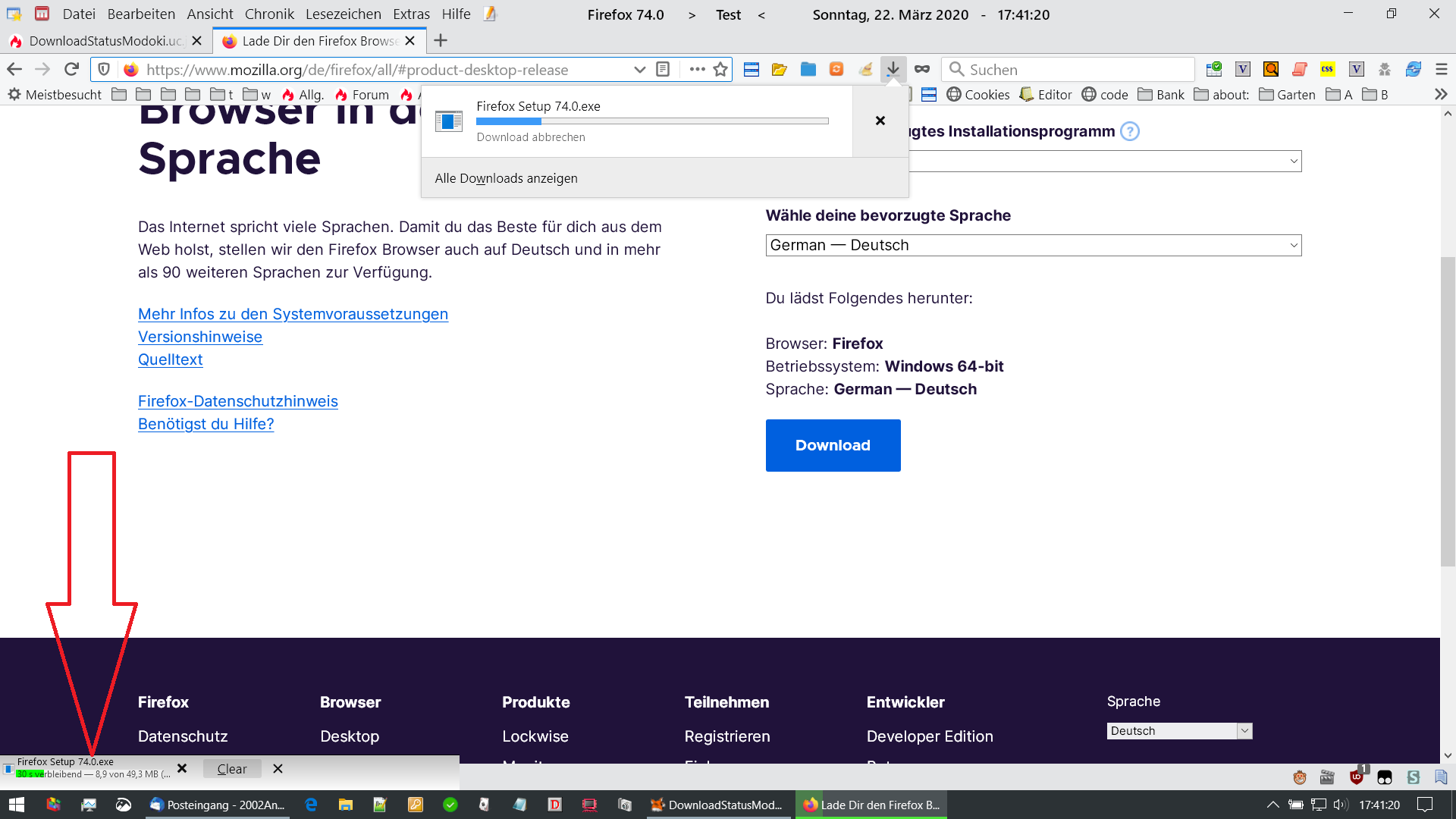Screen dimensions: 1456x819
Task: Expand the preferred language dropdown
Action: (x=1033, y=245)
